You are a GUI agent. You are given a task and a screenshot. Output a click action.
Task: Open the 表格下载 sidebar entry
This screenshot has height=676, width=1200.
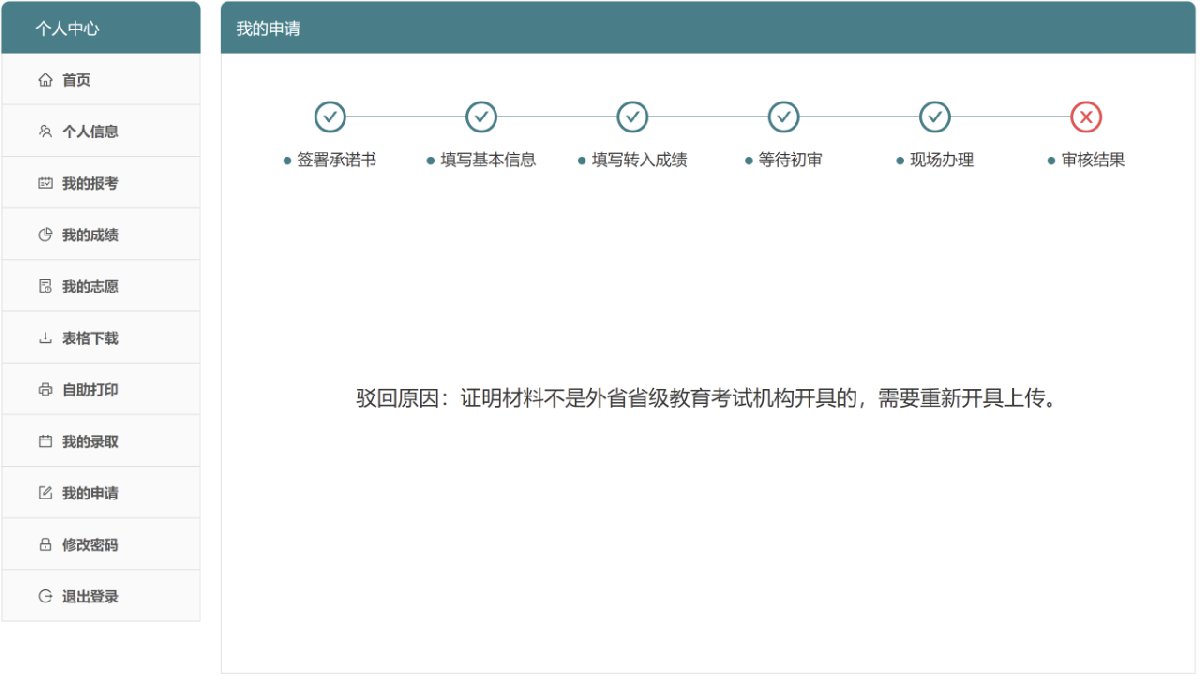coord(101,338)
